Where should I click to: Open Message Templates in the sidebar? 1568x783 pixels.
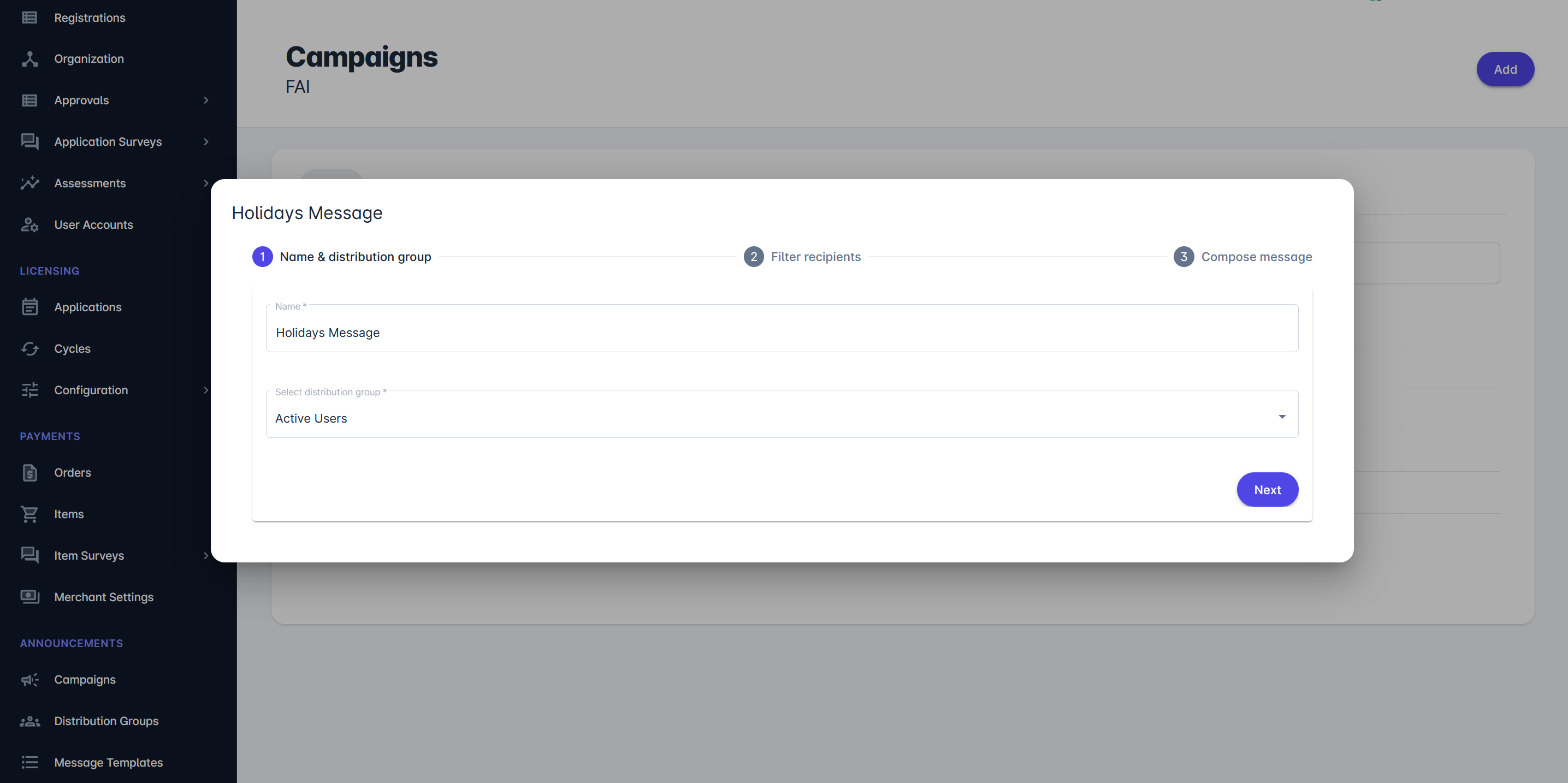pyautogui.click(x=108, y=762)
